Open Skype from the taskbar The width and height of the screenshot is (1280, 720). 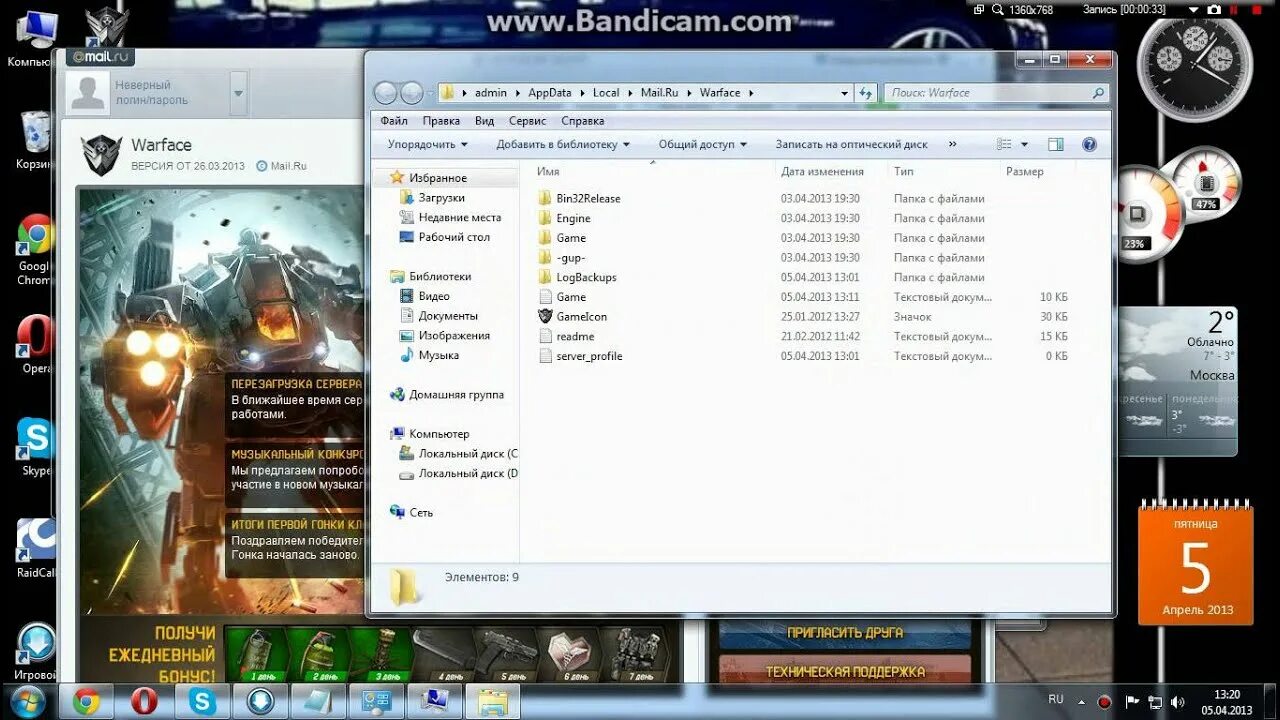[202, 702]
